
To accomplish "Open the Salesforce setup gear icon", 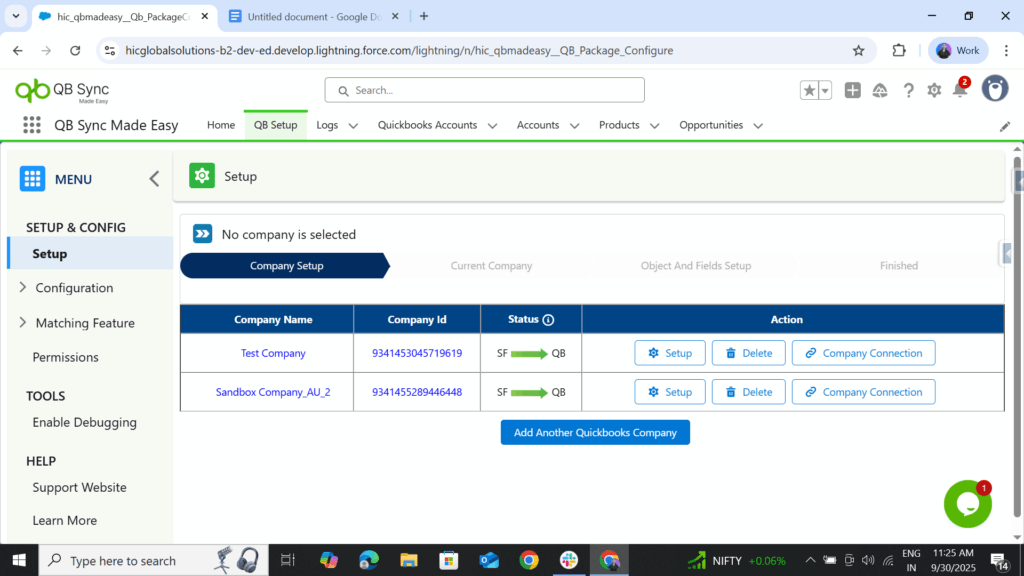I will (934, 90).
